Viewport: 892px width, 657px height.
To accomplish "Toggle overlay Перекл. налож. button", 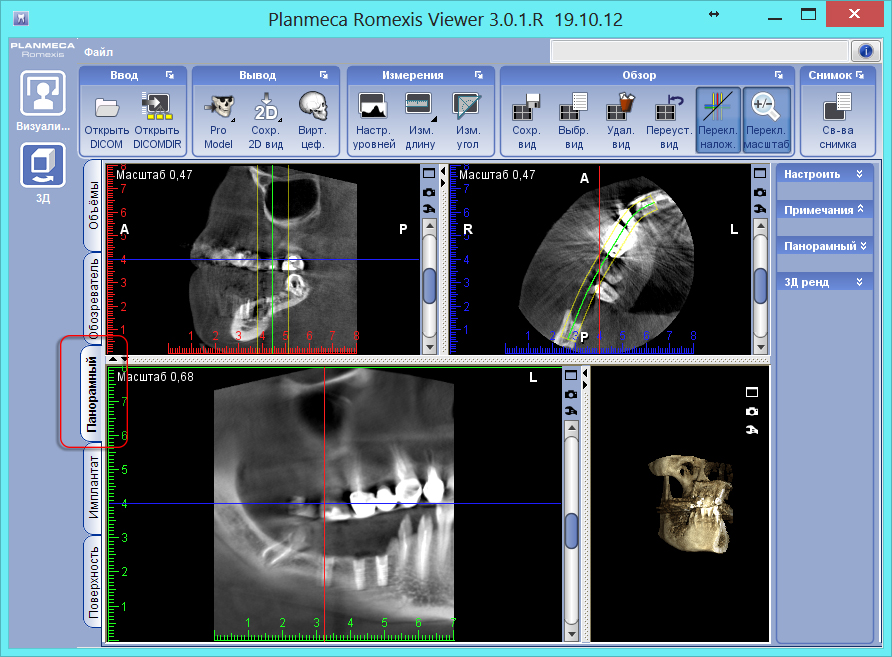I will point(718,120).
